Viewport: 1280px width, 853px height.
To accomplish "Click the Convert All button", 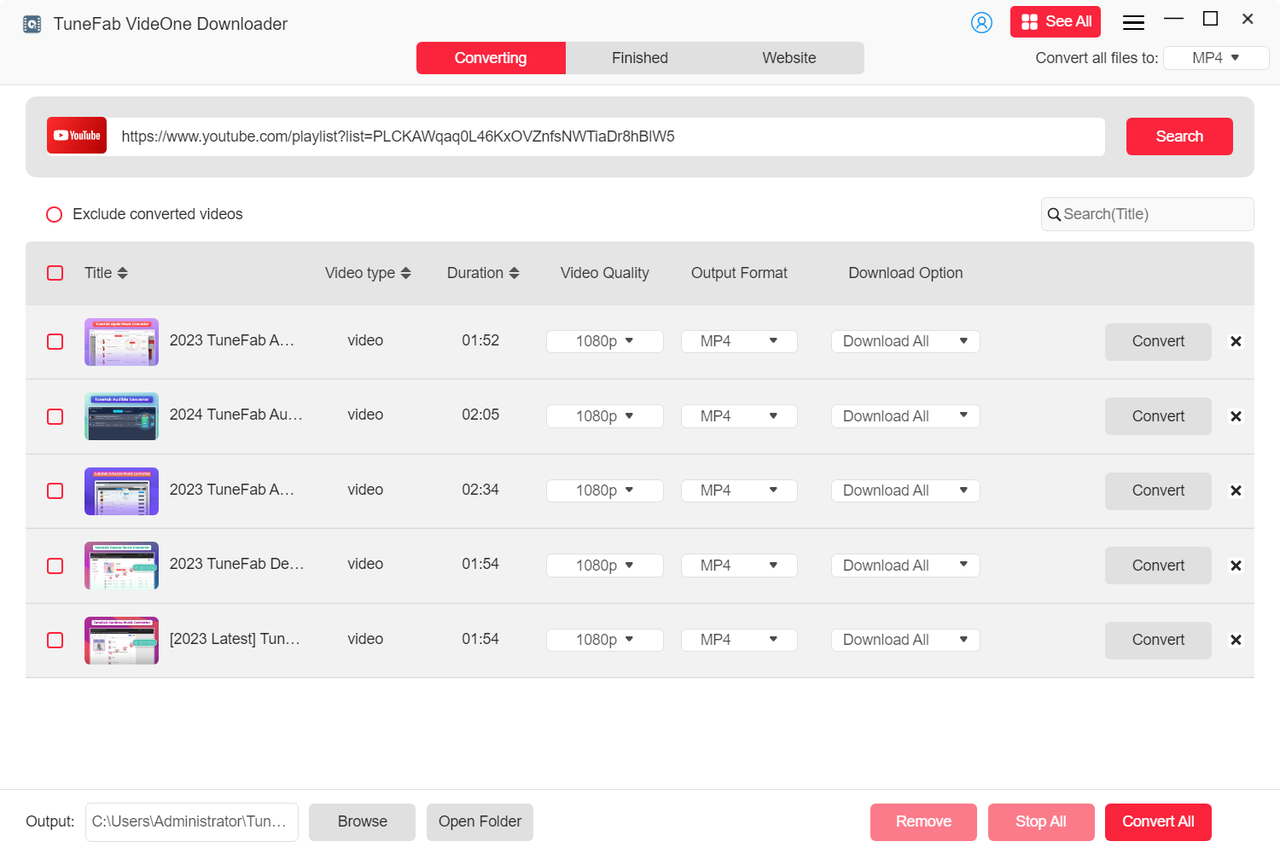I will (1158, 821).
